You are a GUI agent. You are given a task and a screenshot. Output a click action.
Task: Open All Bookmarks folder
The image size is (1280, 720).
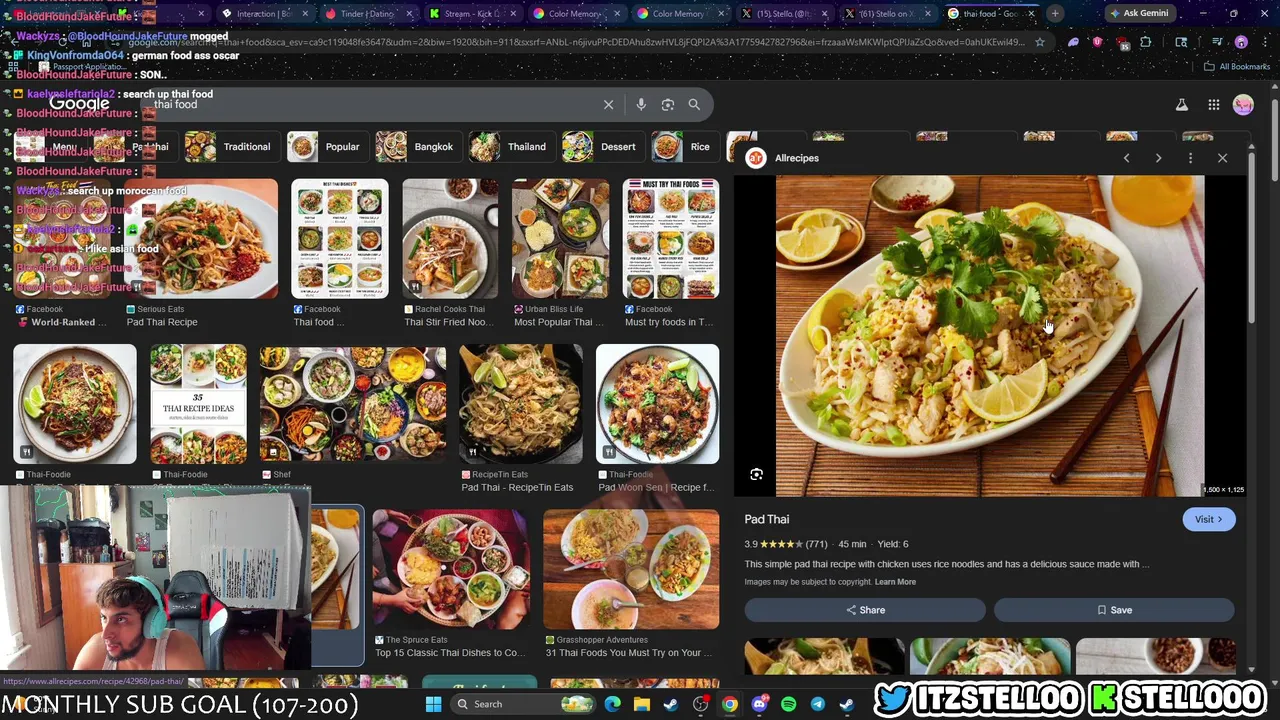tap(1237, 67)
